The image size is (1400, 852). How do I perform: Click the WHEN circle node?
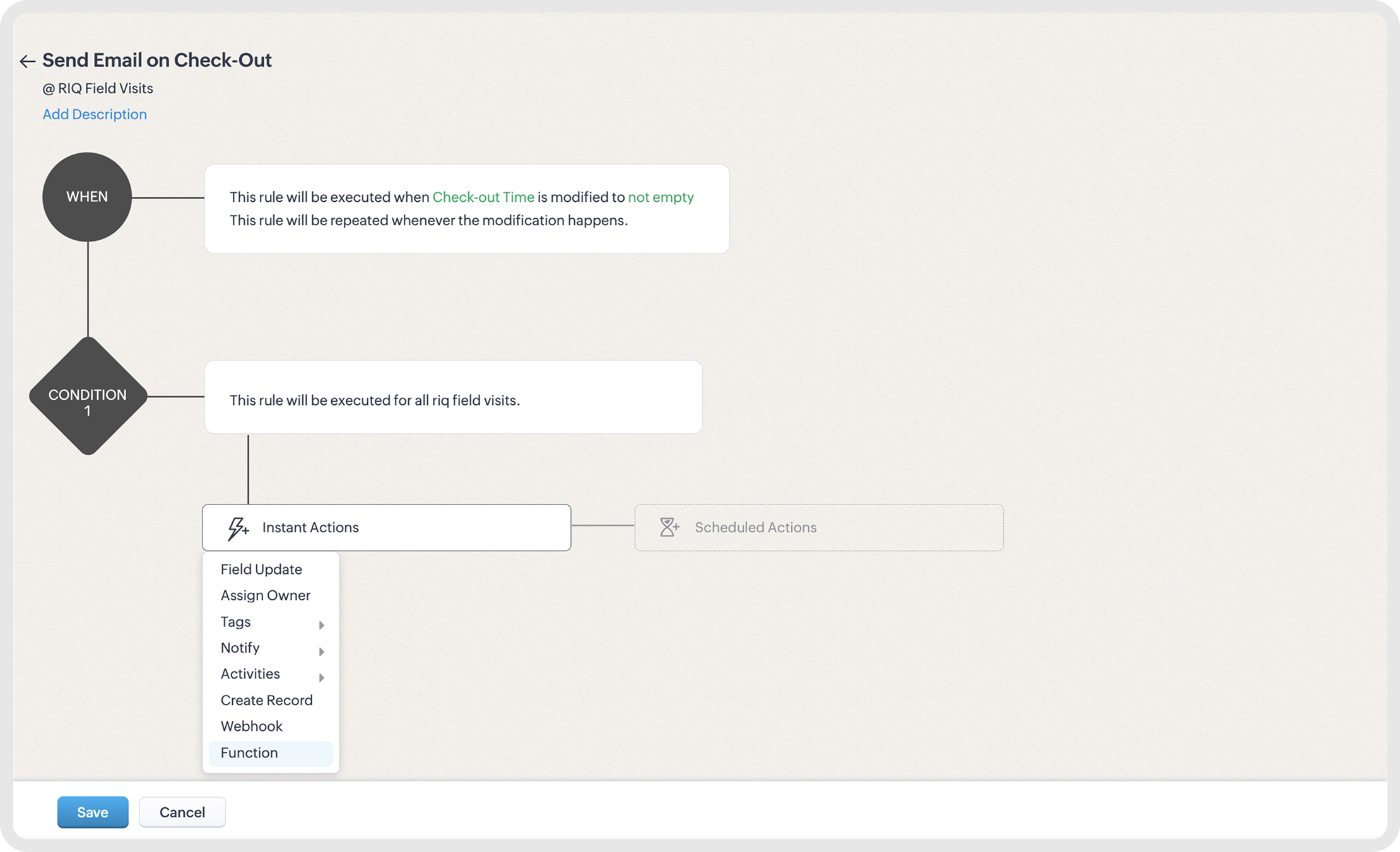click(x=87, y=197)
